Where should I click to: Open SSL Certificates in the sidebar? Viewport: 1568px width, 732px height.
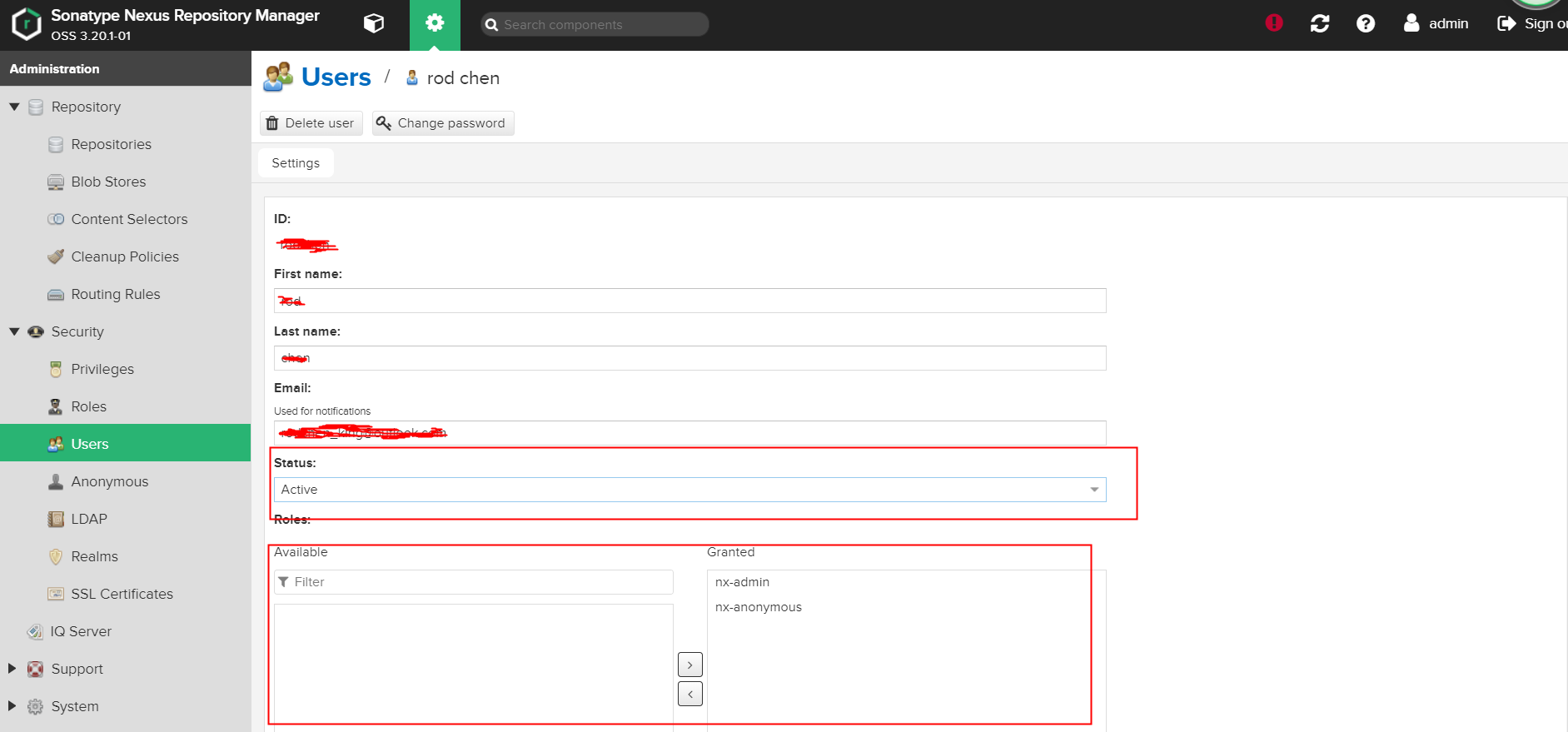pos(125,594)
